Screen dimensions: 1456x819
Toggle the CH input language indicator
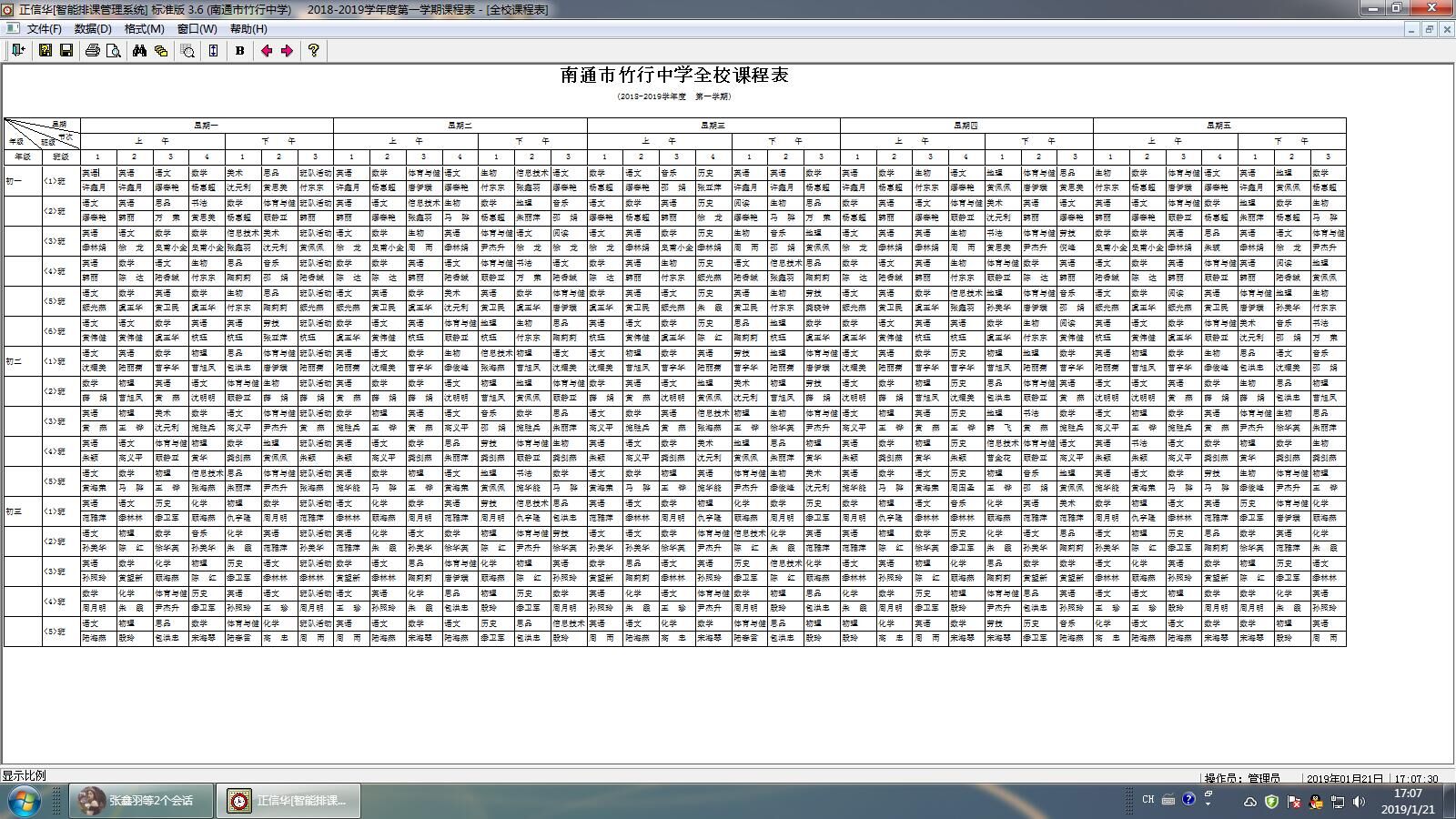pyautogui.click(x=1148, y=800)
